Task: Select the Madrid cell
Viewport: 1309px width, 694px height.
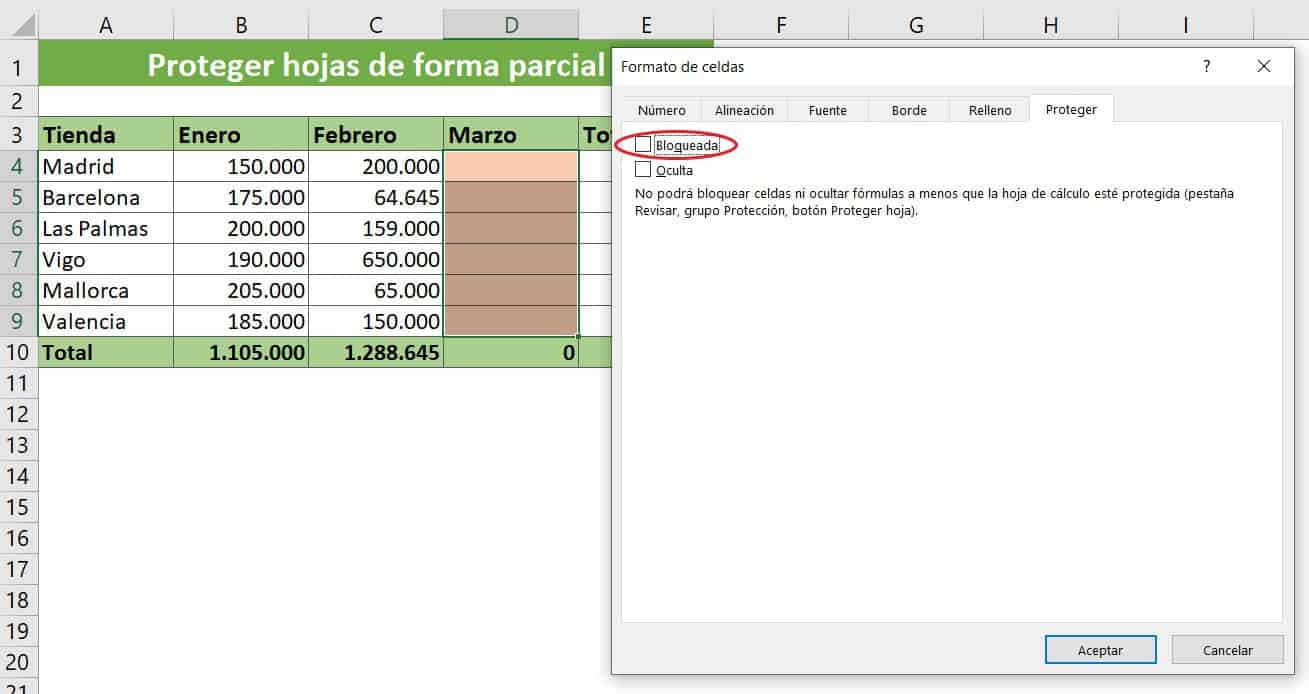Action: [x=105, y=166]
